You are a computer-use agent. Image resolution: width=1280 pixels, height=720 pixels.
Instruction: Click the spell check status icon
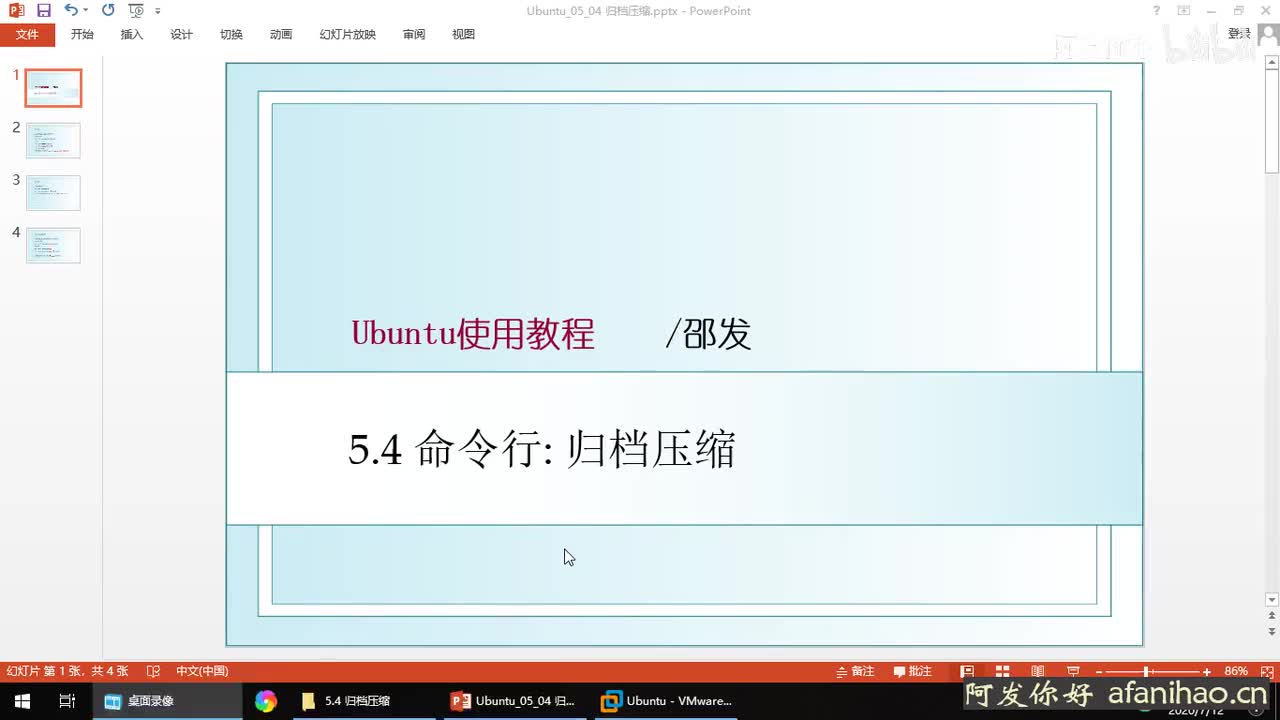tap(153, 671)
